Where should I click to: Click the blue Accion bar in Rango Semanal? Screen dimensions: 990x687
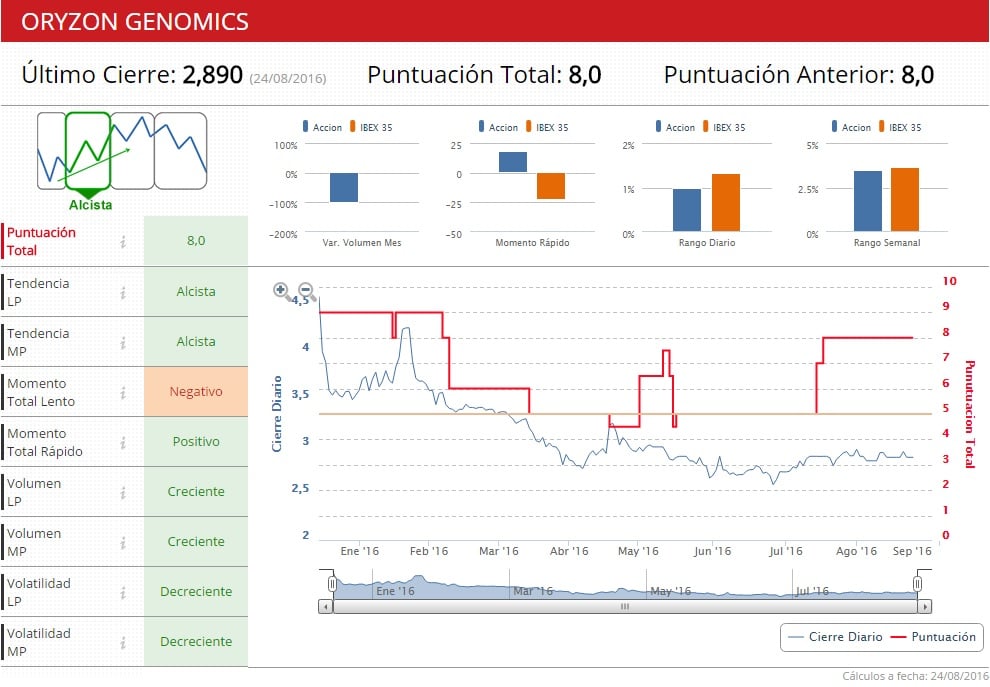[x=868, y=201]
